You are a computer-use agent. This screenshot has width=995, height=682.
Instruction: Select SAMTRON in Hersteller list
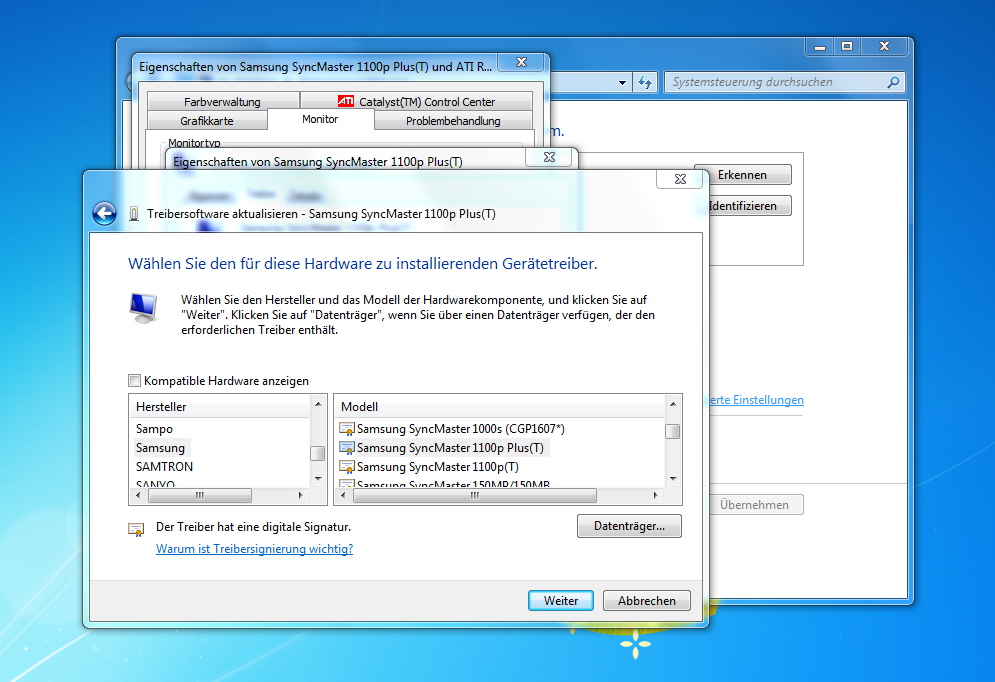tap(164, 467)
